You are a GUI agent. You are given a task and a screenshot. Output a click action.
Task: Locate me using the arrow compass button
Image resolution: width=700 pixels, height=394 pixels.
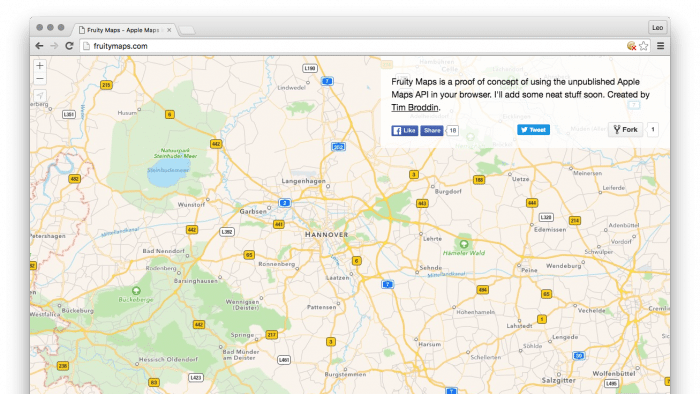tap(40, 95)
